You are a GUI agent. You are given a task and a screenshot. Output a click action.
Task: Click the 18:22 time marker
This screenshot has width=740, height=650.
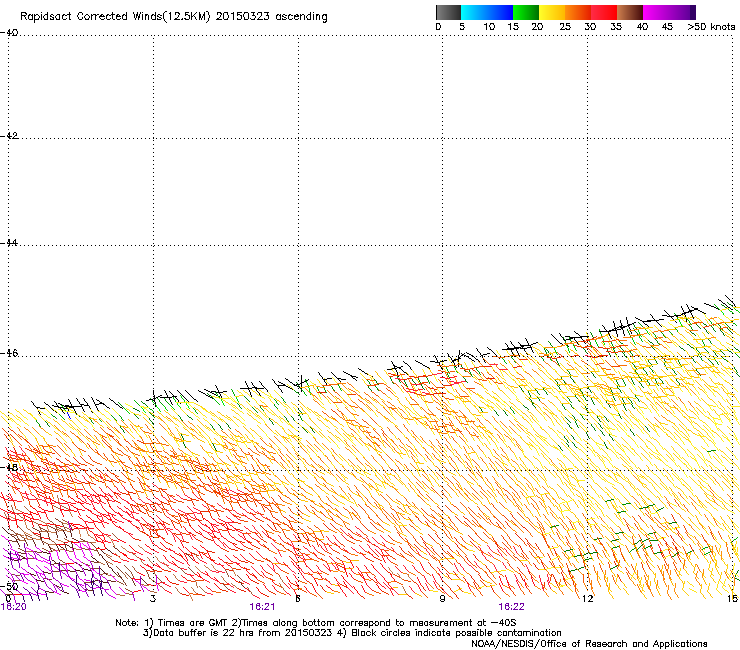[x=512, y=607]
